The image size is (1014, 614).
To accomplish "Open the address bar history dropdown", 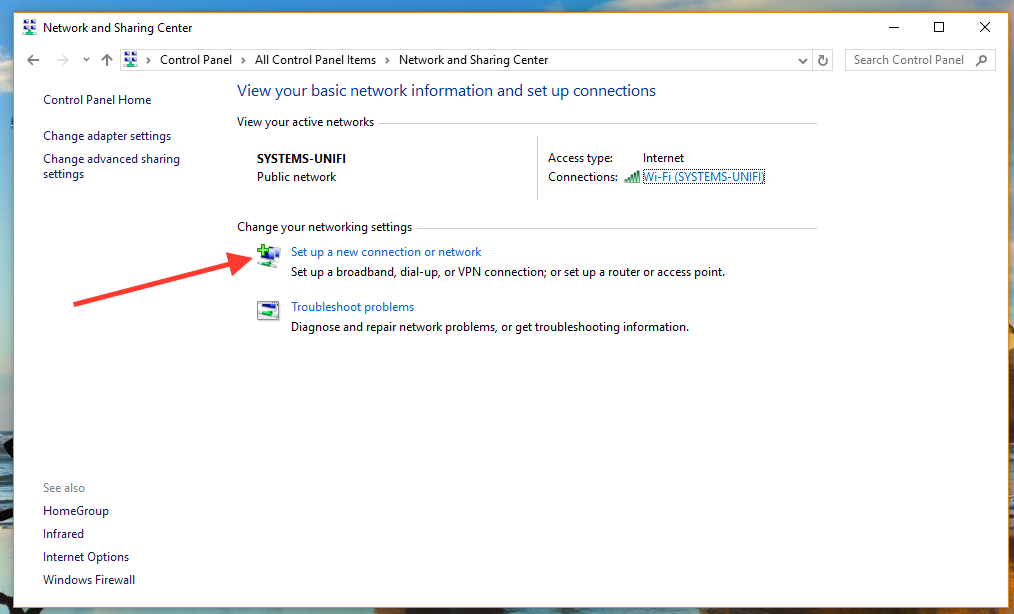I will [802, 60].
